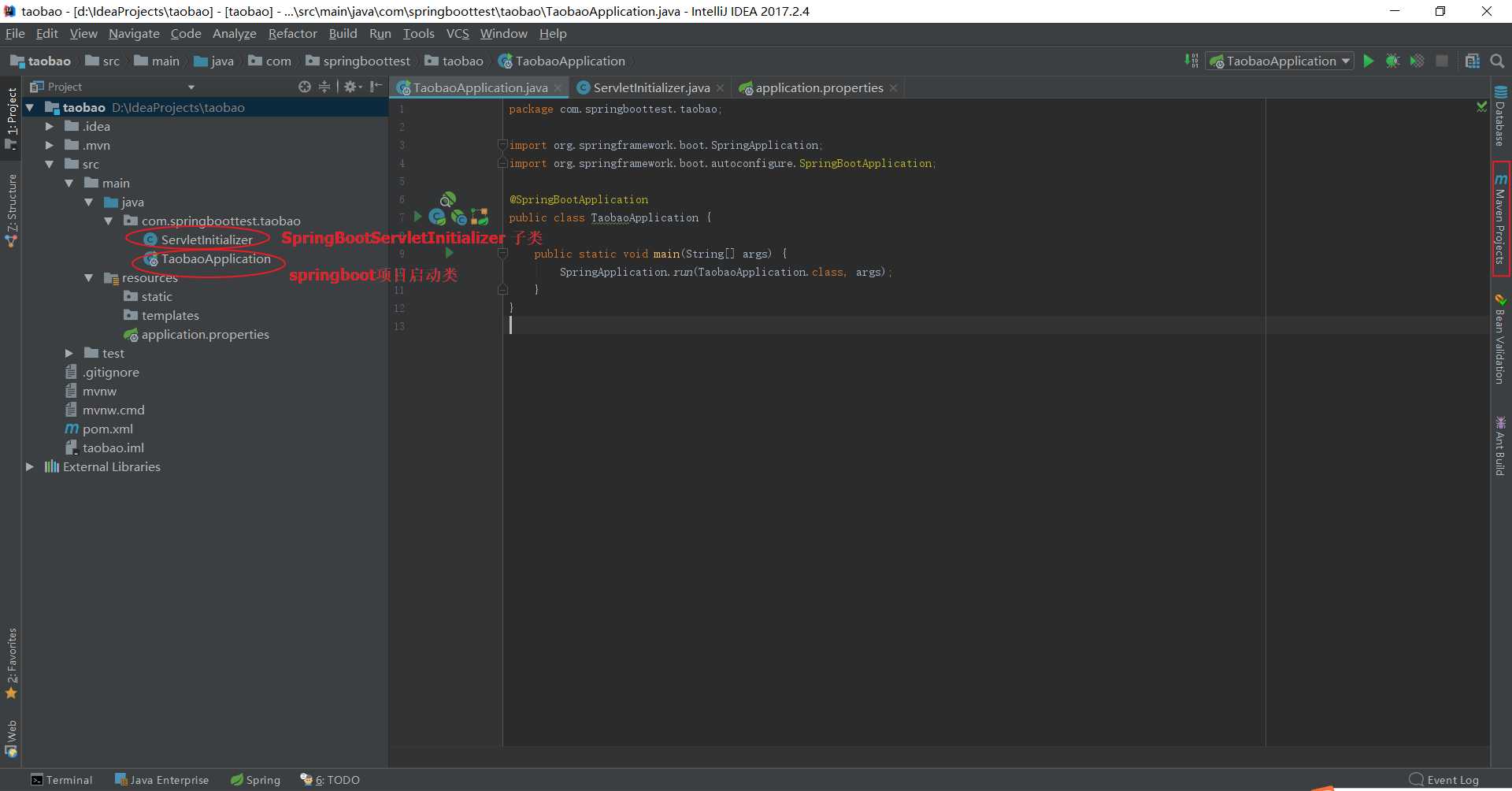Click the 1: Project side tab

pyautogui.click(x=11, y=118)
